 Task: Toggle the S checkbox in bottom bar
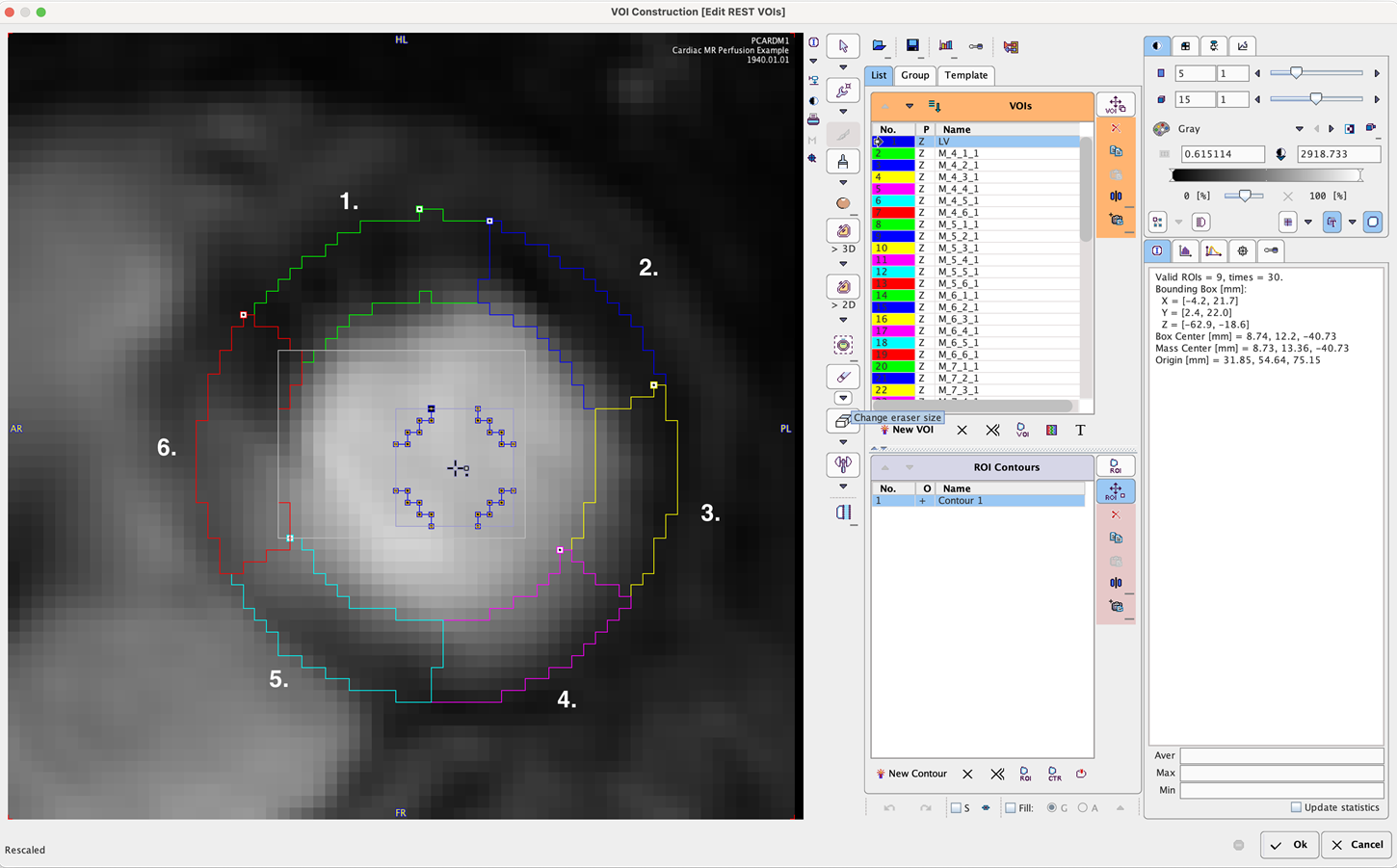956,808
